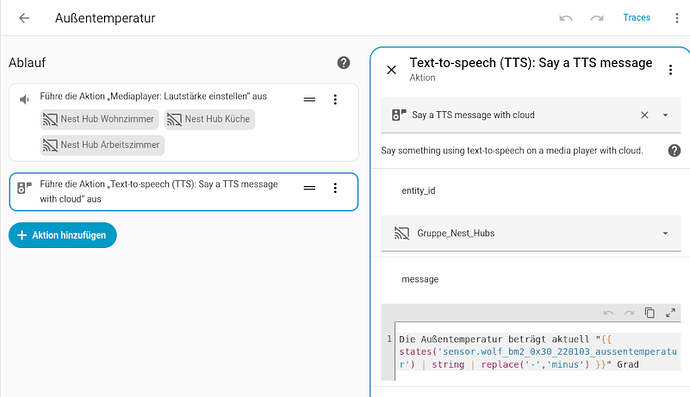The image size is (690, 397).
Task: Expand the Gruppe_Nest_Hubs entity dropdown
Action: 665,233
